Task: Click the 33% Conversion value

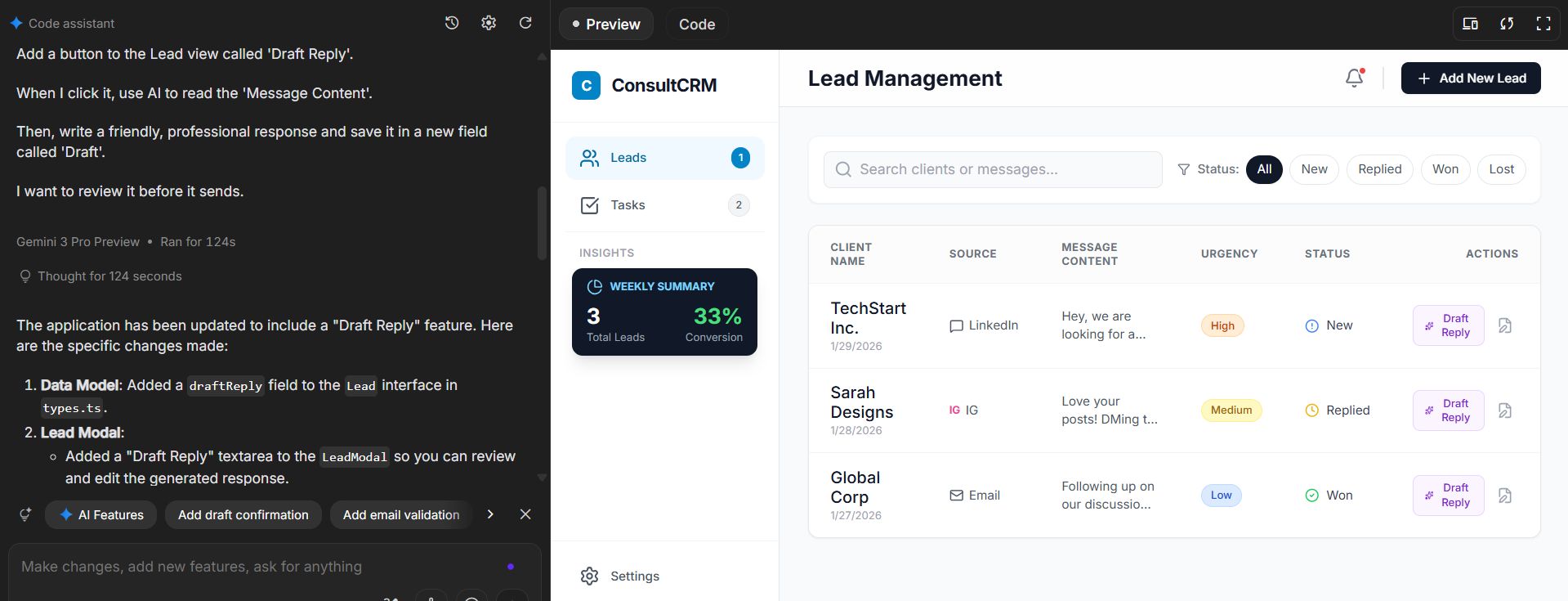Action: coord(717,316)
